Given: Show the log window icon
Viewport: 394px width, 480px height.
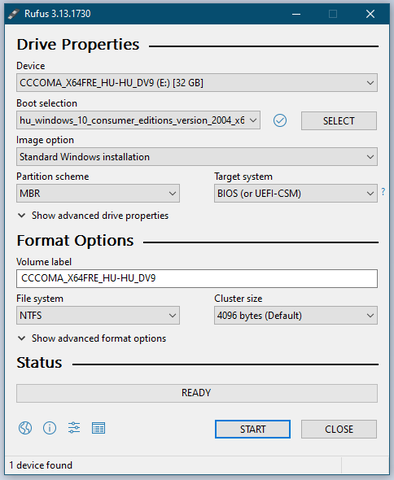Looking at the screenshot, I should [98, 428].
